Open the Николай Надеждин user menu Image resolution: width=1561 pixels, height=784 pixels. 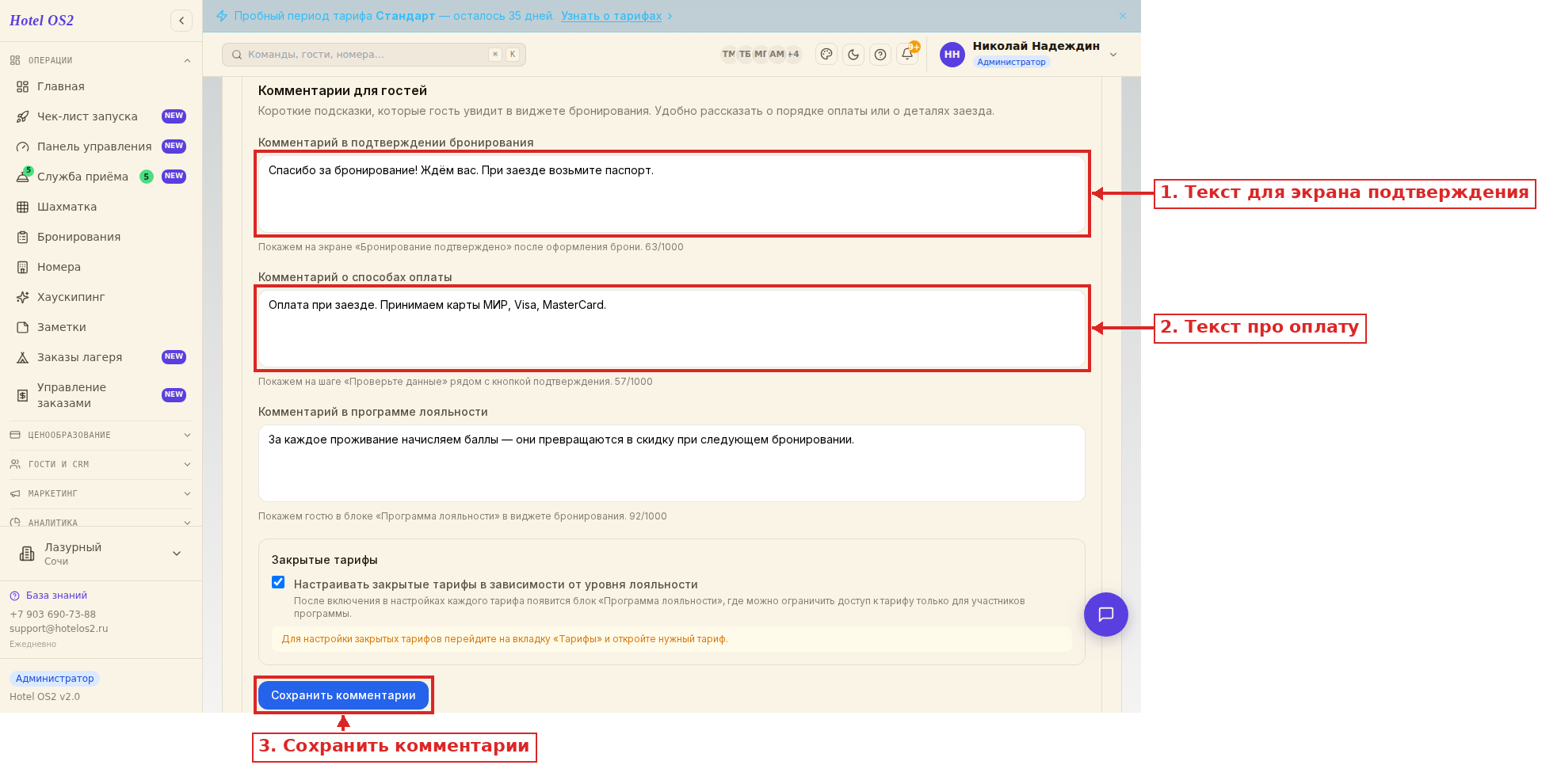1030,54
